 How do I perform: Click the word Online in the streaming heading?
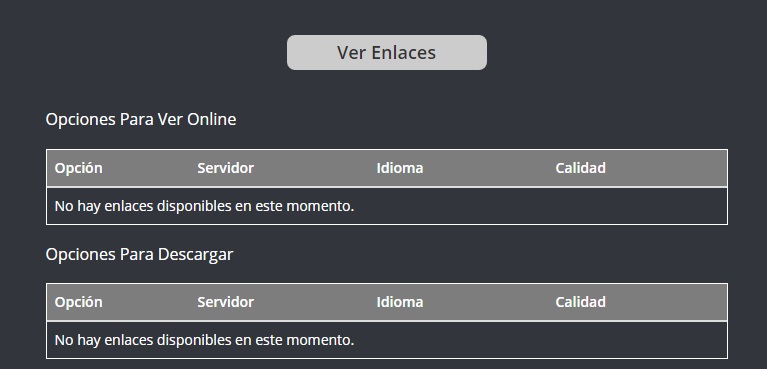[211, 119]
